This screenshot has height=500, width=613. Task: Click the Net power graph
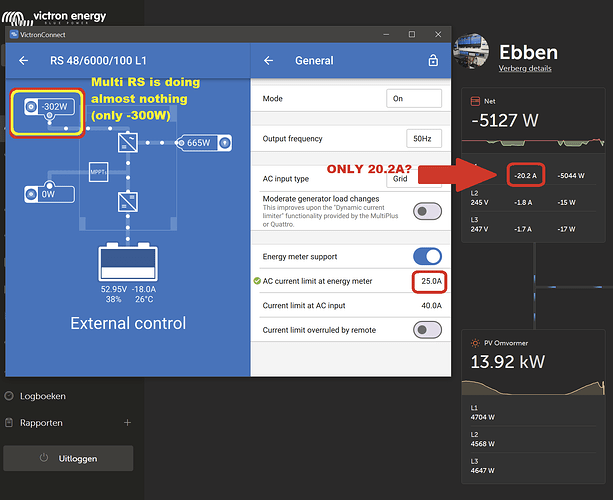tap(533, 143)
